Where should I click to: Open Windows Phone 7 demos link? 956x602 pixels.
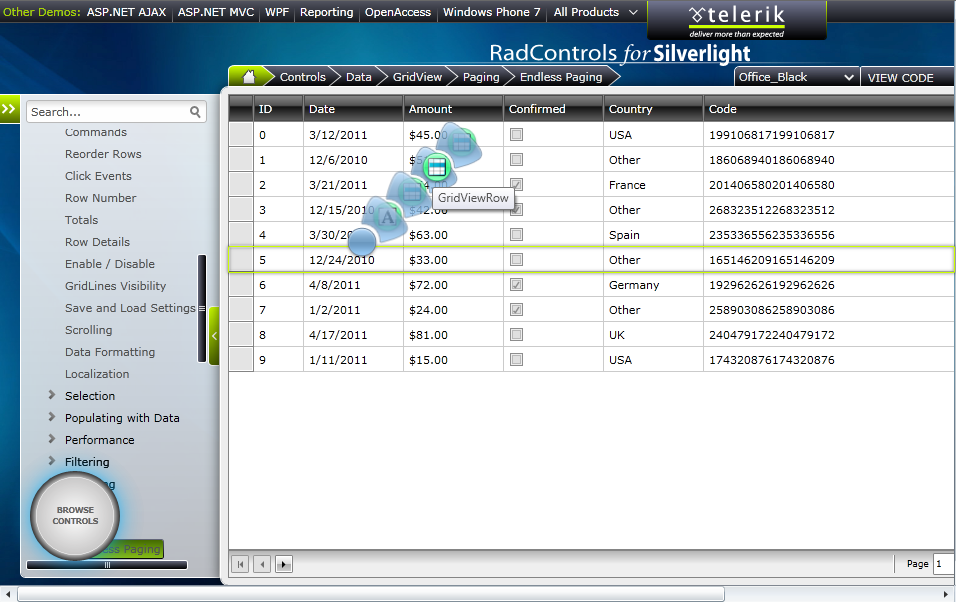[491, 12]
